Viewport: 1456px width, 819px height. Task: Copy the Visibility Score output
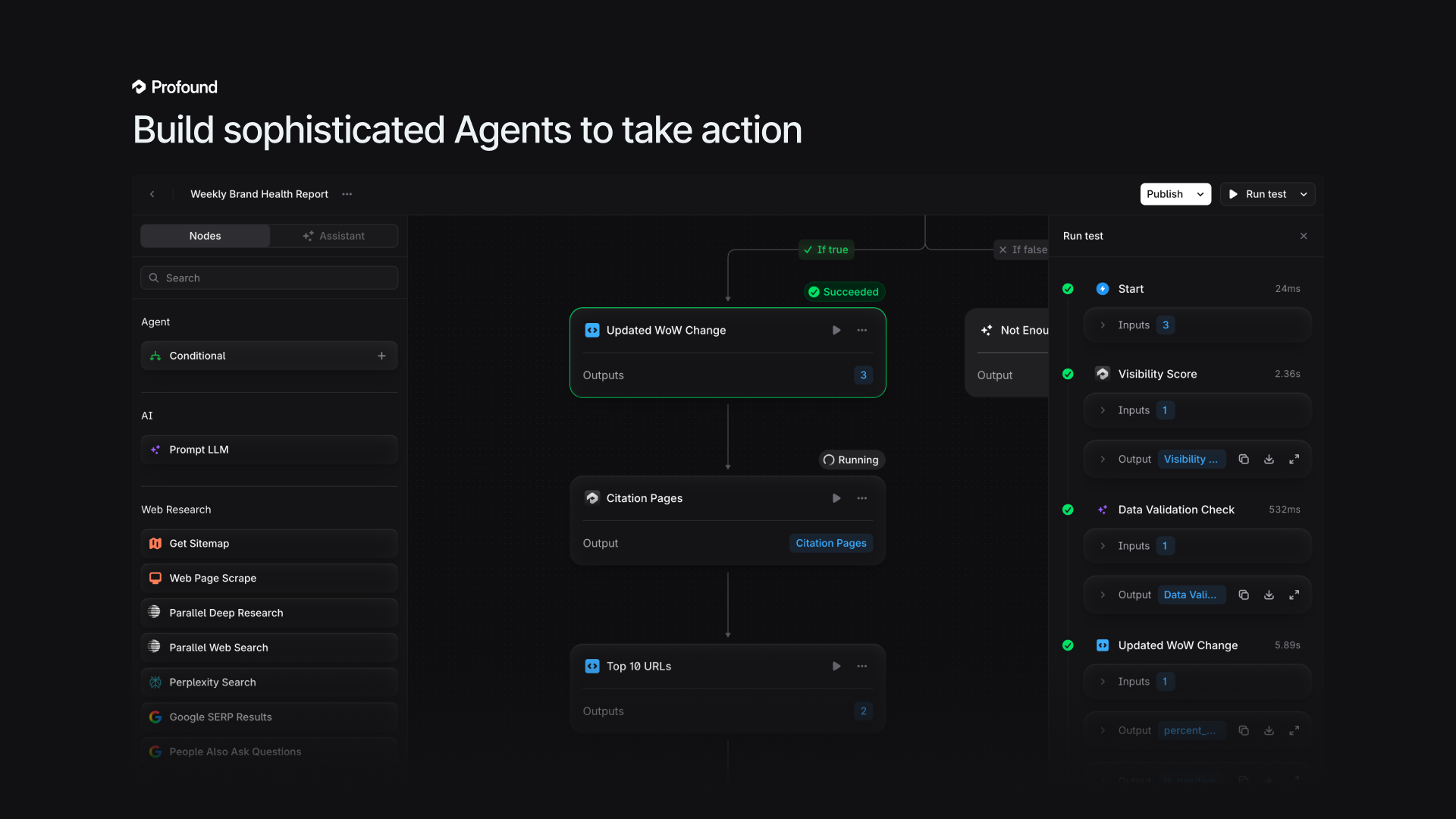1244,460
